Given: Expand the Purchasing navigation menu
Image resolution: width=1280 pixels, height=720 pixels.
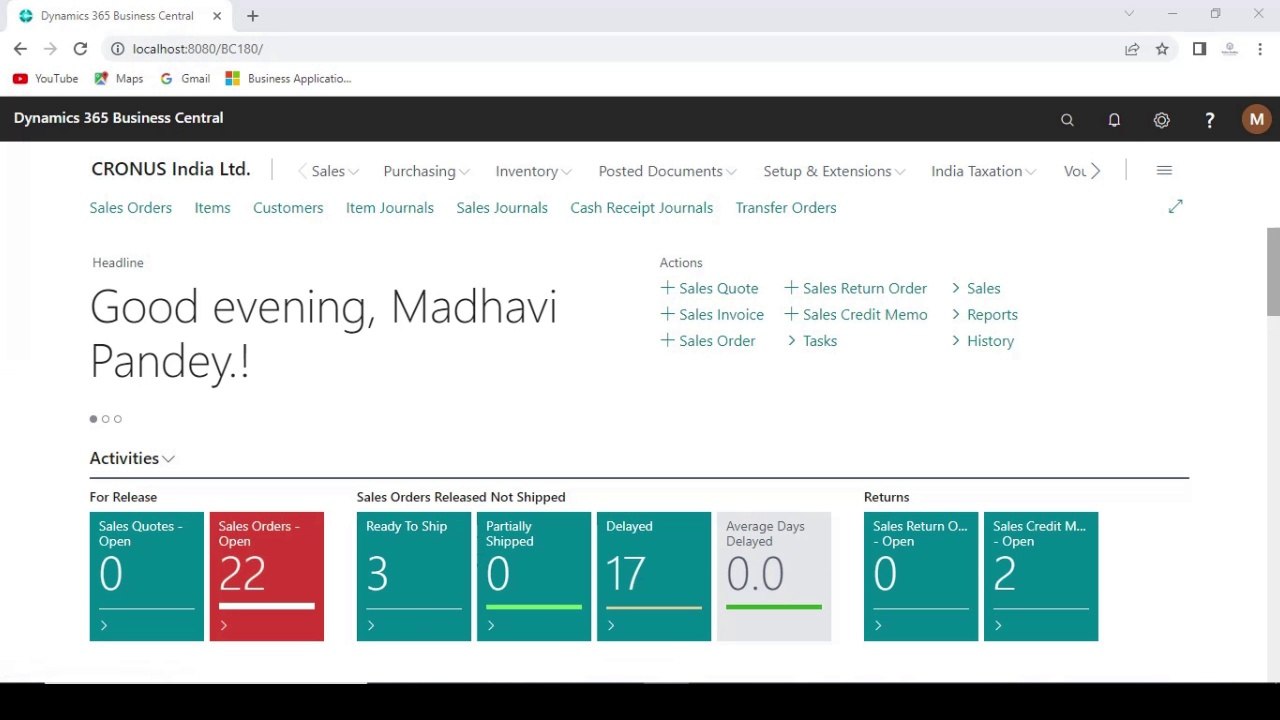Looking at the screenshot, I should pos(426,171).
